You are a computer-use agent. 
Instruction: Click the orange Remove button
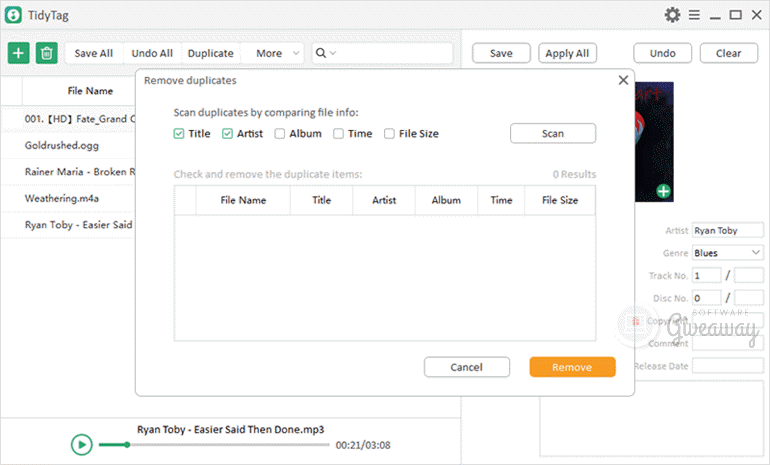(572, 367)
